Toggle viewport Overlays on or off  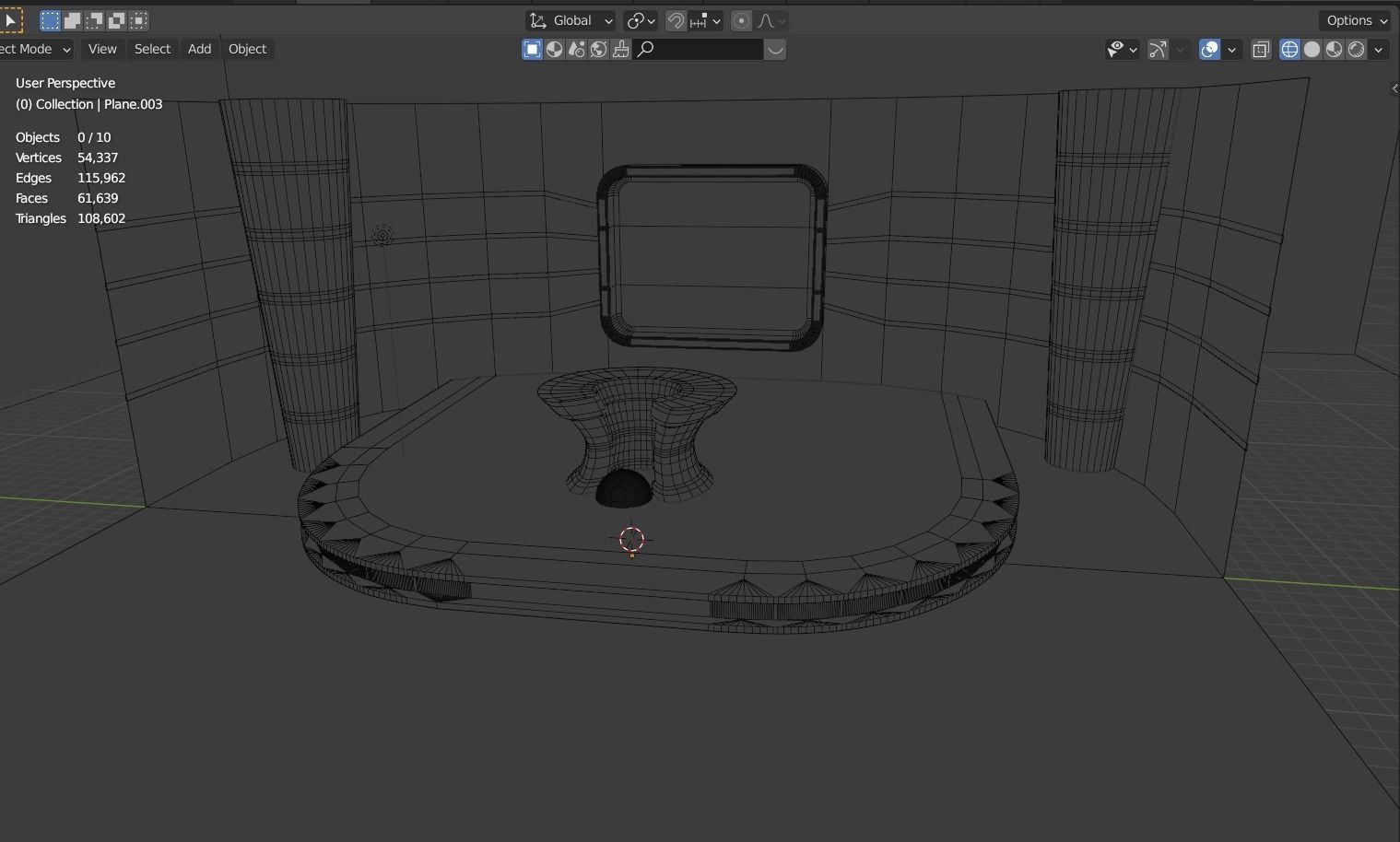[1208, 50]
